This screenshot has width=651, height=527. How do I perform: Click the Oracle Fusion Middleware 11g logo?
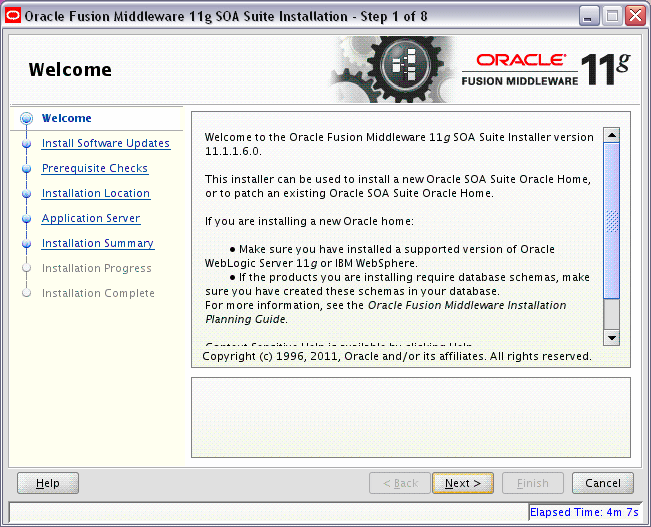pyautogui.click(x=546, y=70)
